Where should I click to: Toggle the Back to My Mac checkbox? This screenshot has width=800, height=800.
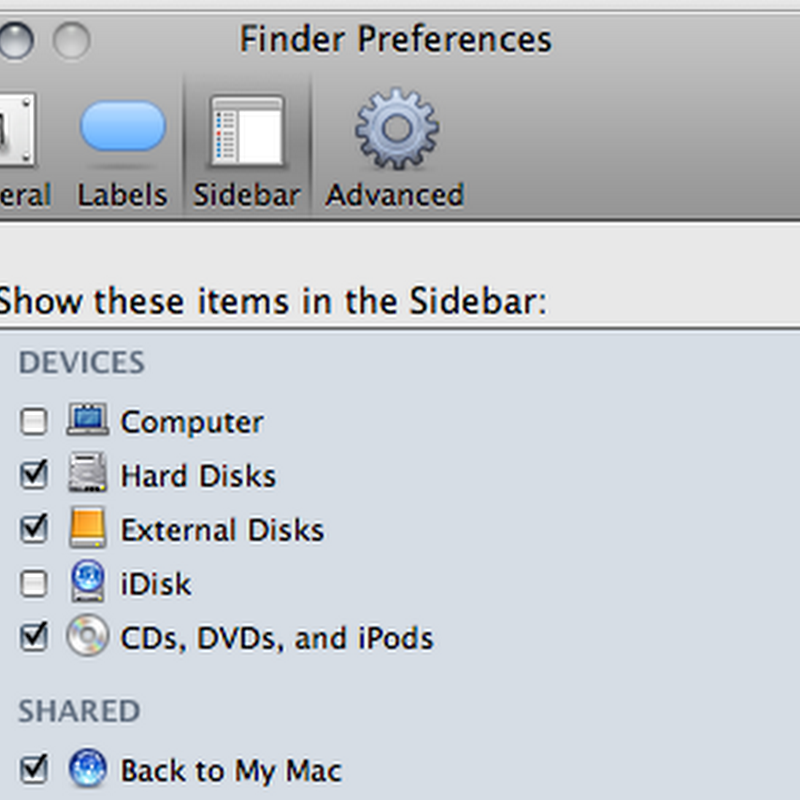tap(34, 770)
